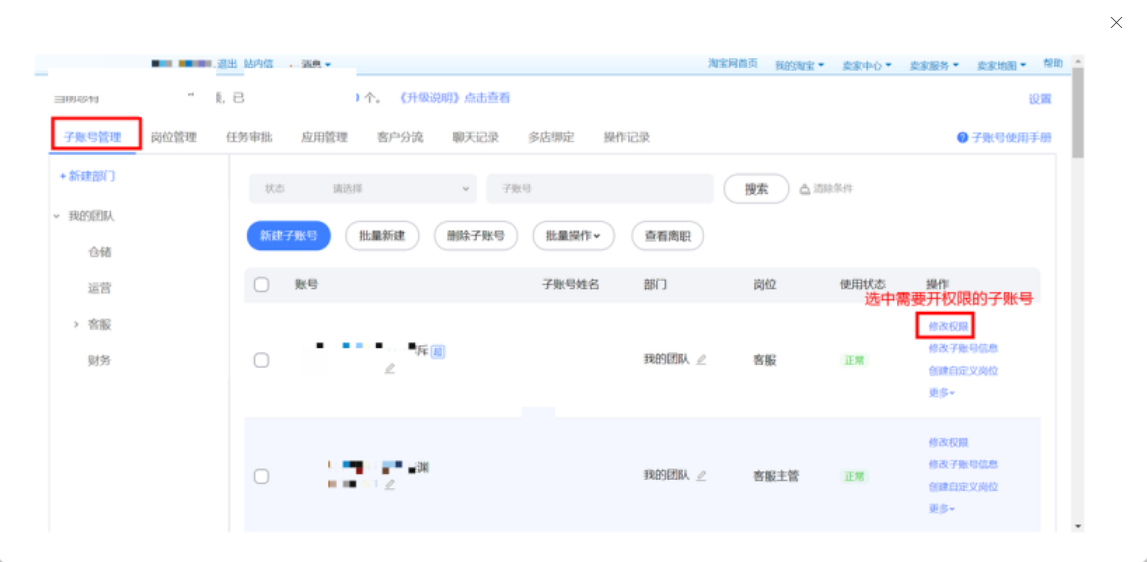Click 修改权限 link in the 客服主管 row
Image resolution: width=1147 pixels, height=562 pixels.
pos(949,442)
